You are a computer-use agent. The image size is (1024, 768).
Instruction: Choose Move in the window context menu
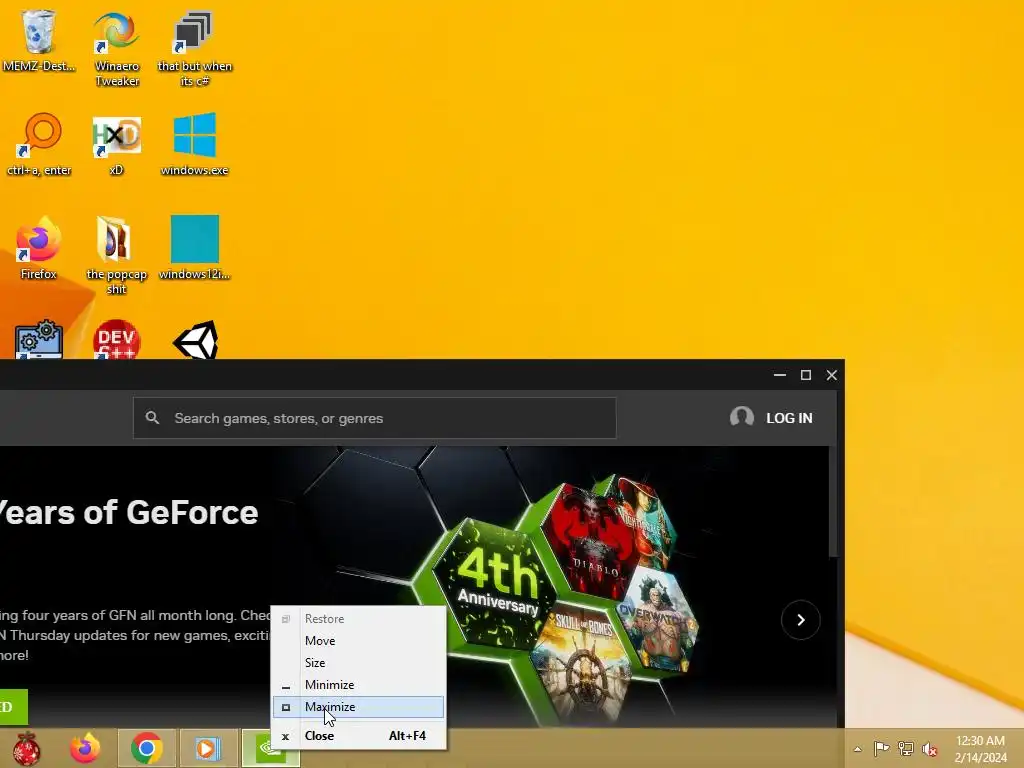pos(359,641)
